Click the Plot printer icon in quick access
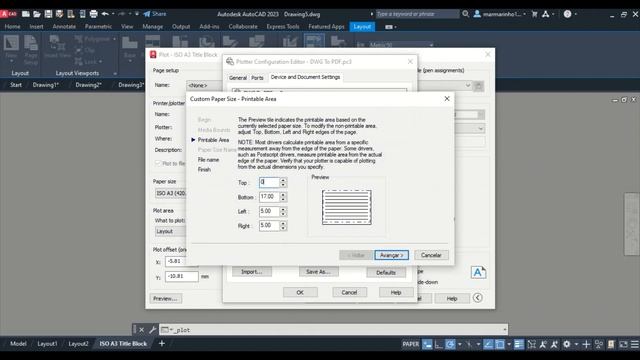Screen dimensions: 640x360 (x=93, y=14)
